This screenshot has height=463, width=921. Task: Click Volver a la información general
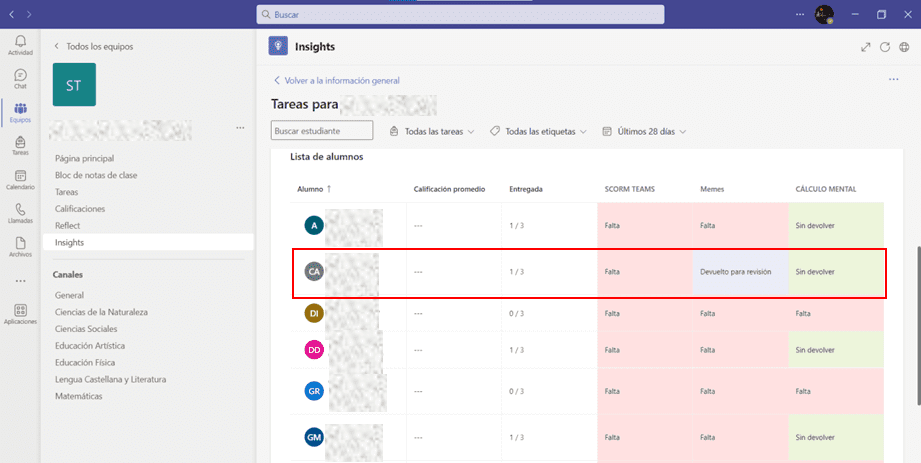337,80
